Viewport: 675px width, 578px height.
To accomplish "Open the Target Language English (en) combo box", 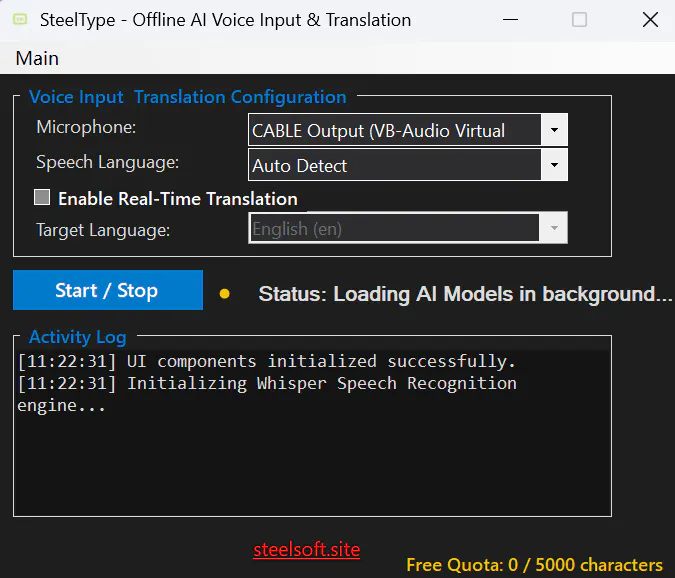I will pyautogui.click(x=408, y=228).
